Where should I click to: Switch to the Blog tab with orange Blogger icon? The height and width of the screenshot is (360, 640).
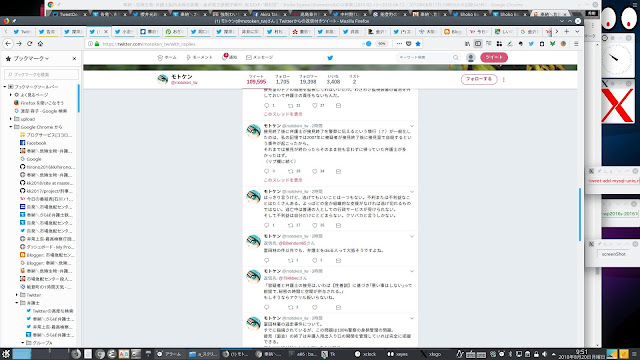point(453,31)
